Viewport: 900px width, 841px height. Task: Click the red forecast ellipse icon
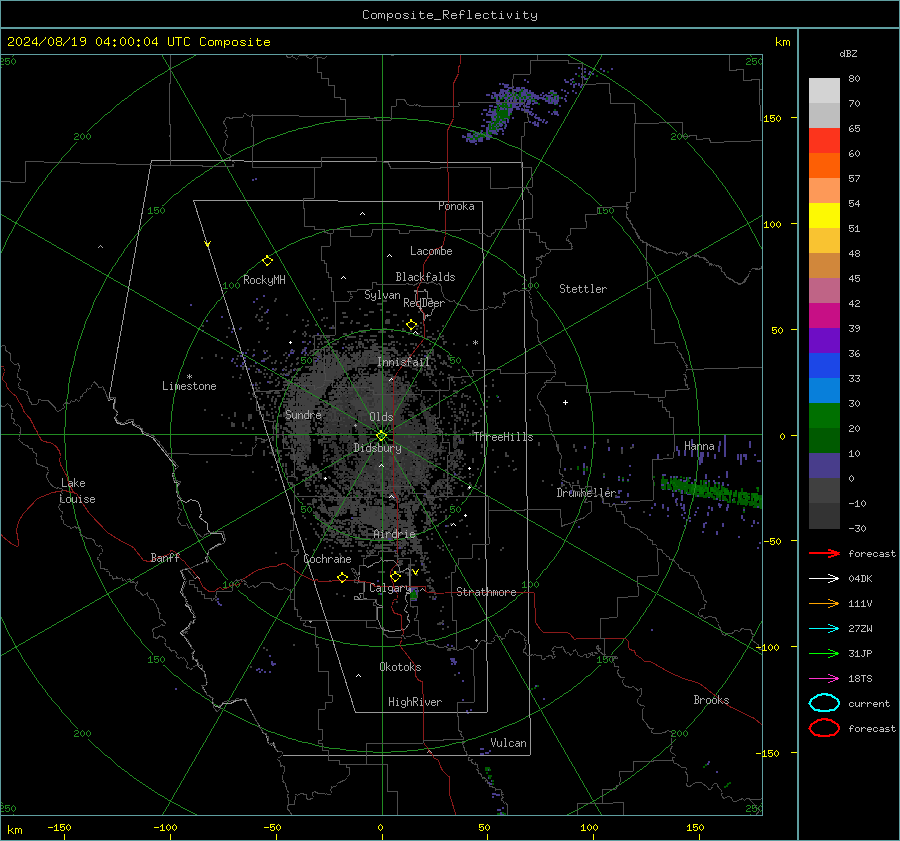point(824,728)
